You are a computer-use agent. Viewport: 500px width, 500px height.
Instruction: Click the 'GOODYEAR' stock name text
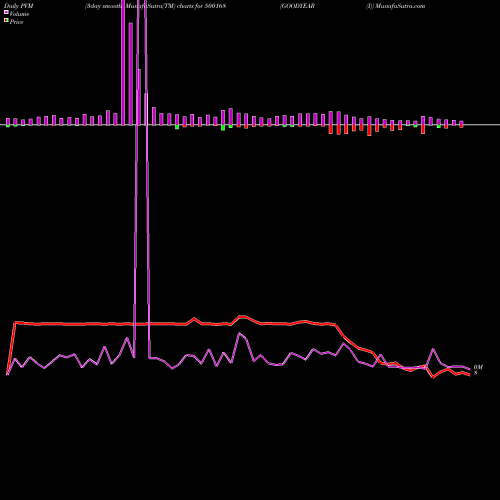pyautogui.click(x=297, y=6)
